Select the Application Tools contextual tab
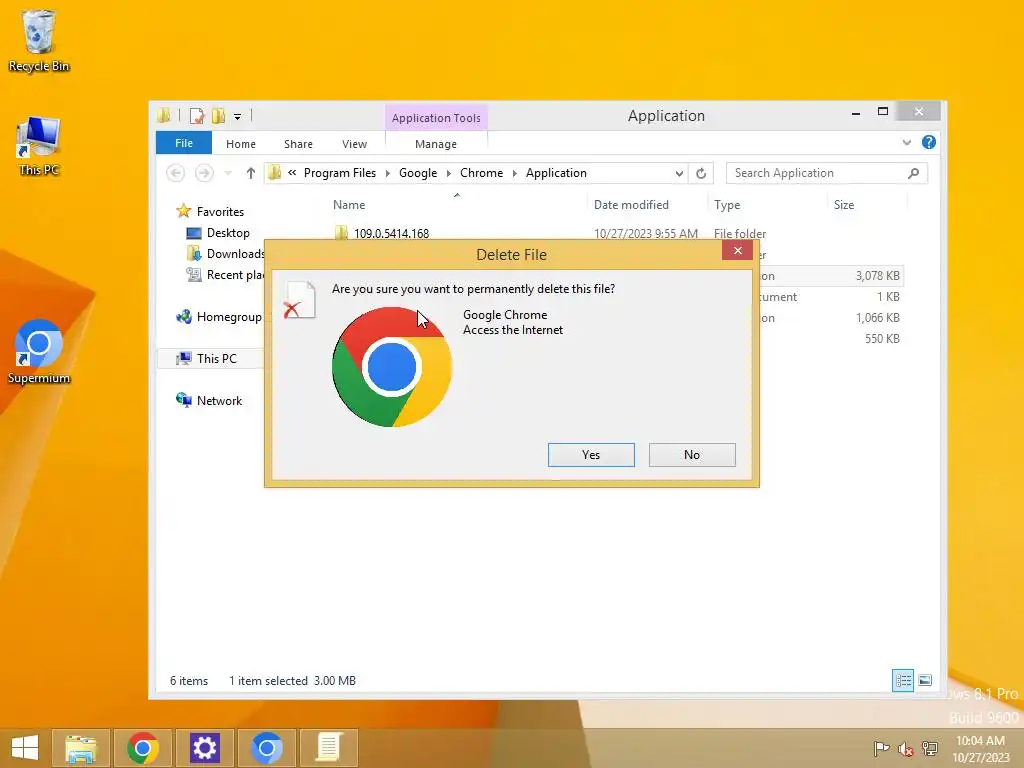 [436, 118]
